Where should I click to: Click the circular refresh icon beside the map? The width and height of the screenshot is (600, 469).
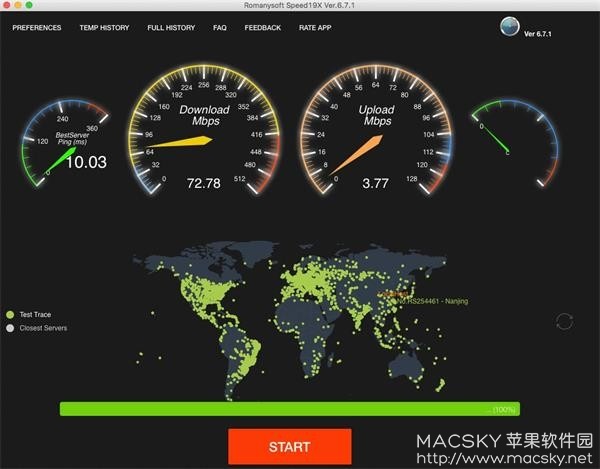click(x=564, y=321)
